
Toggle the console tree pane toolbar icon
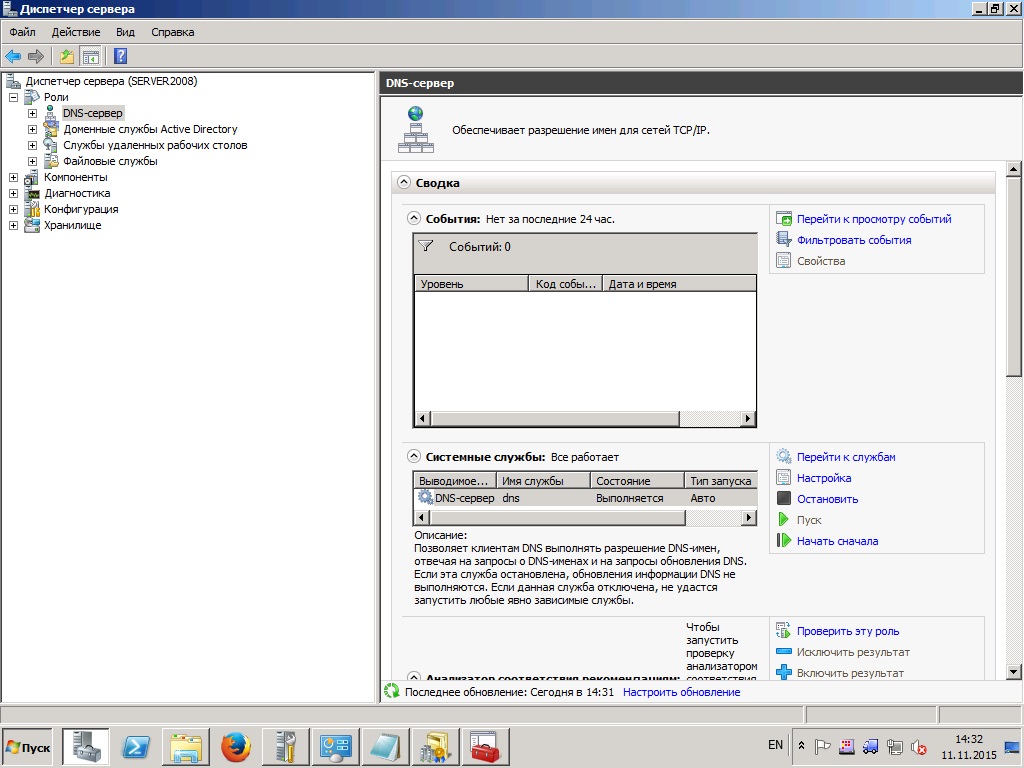(91, 56)
